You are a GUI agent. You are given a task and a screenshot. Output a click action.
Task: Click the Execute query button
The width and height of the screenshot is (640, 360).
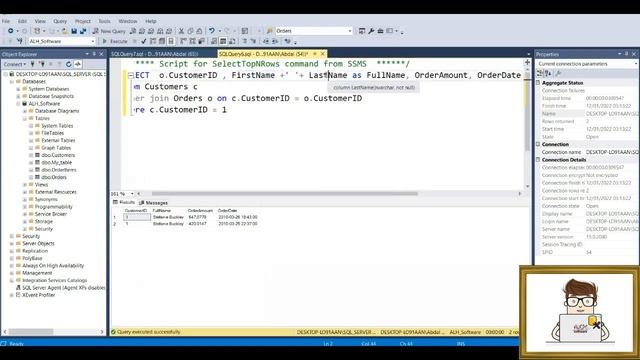(115, 41)
